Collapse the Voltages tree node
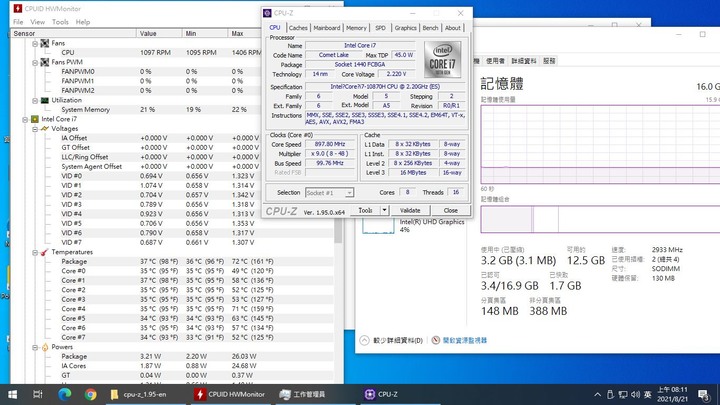The width and height of the screenshot is (720, 405). pos(35,129)
